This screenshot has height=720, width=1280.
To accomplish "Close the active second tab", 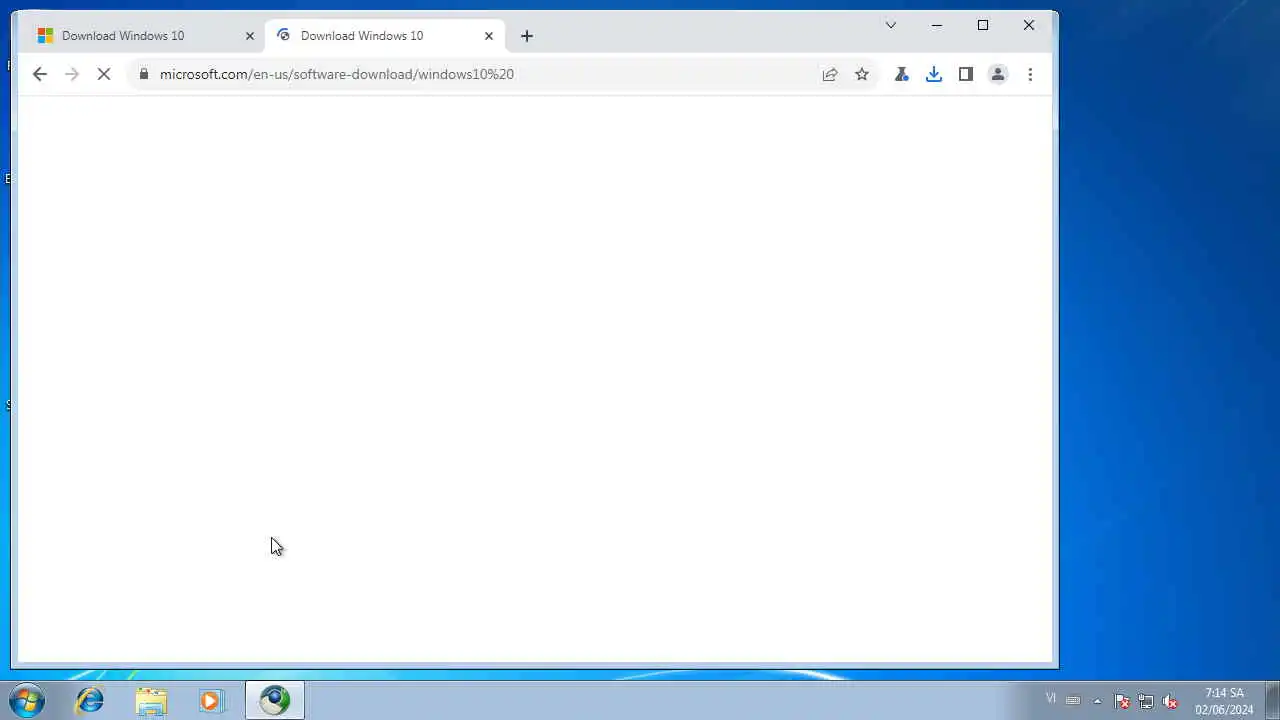I will pyautogui.click(x=489, y=36).
